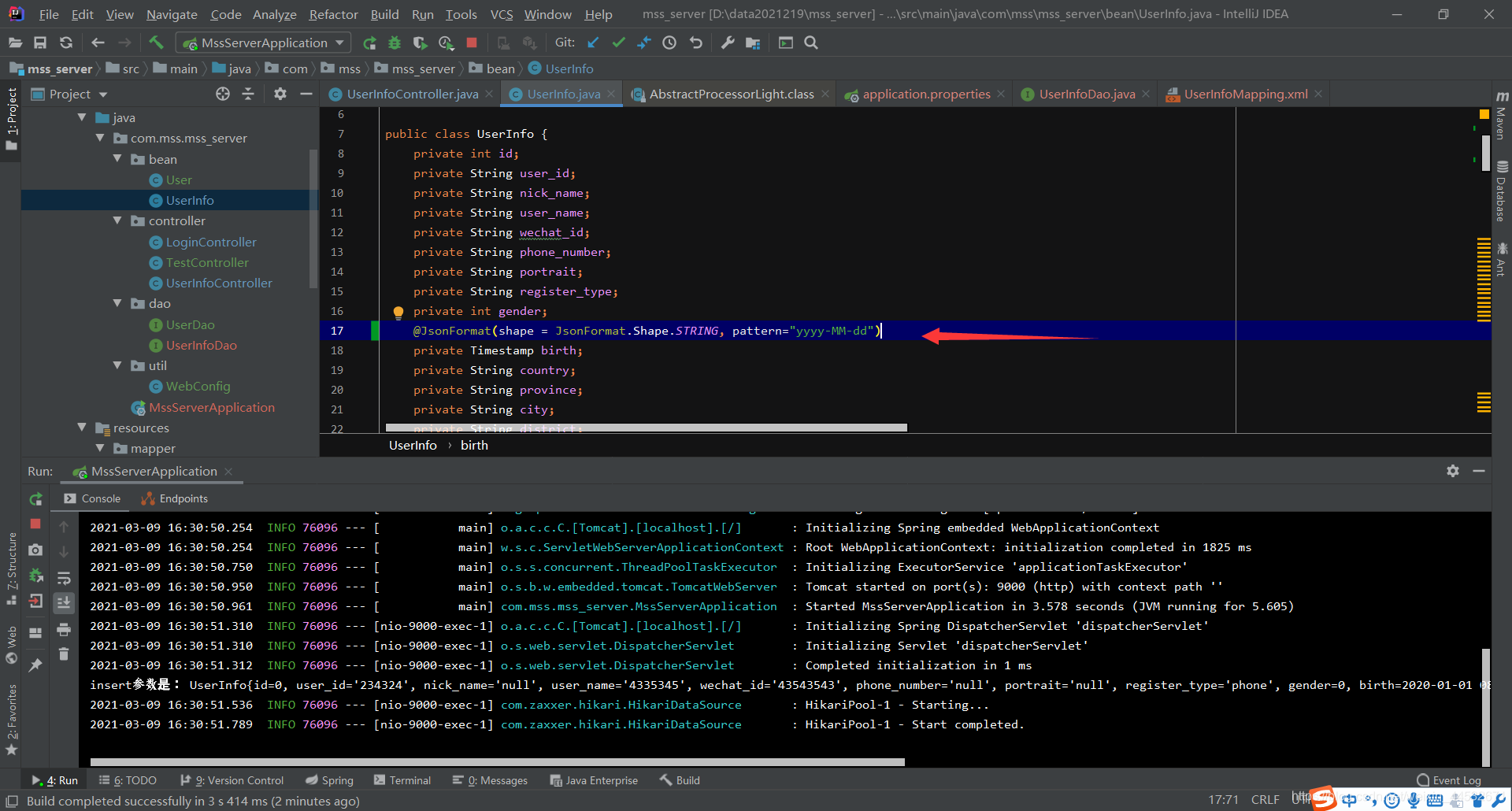The height and width of the screenshot is (811, 1512).
Task: Toggle Select Opened File in Project panel
Action: pyautogui.click(x=223, y=94)
